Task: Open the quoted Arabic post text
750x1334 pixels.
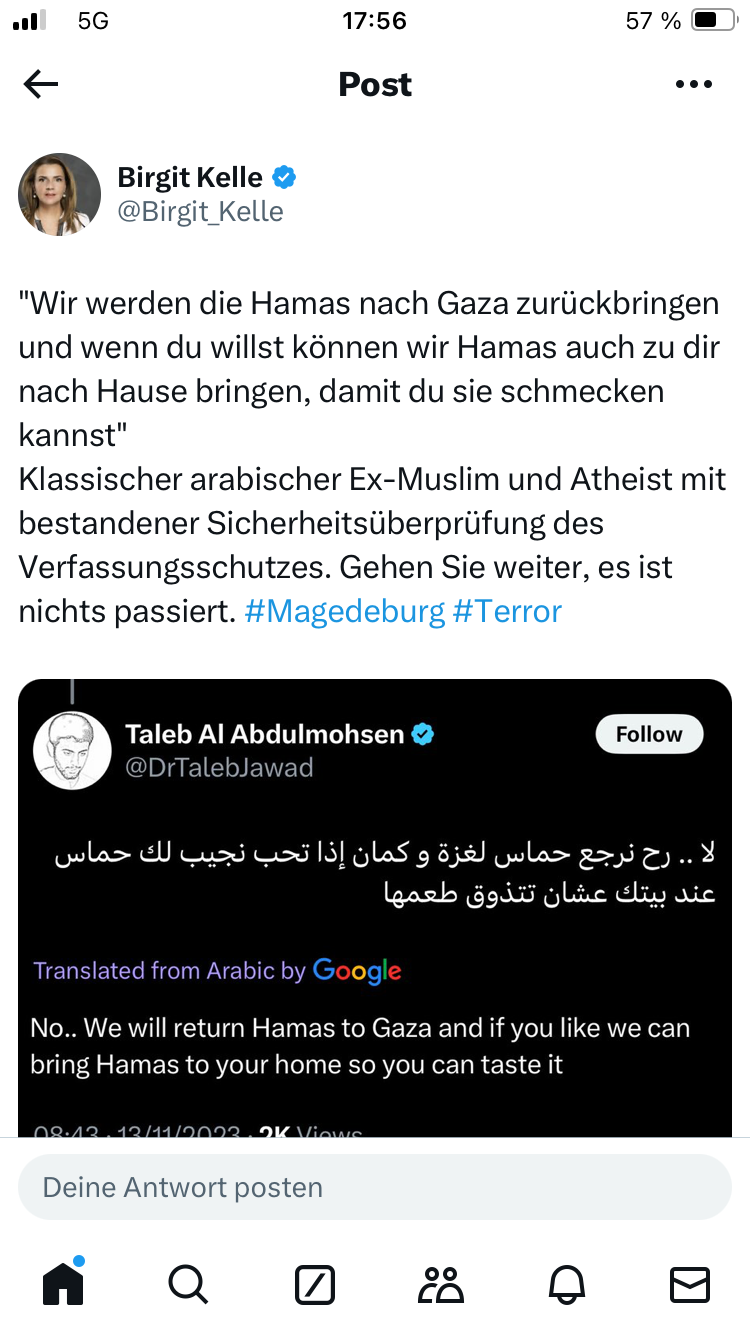Action: [x=384, y=873]
